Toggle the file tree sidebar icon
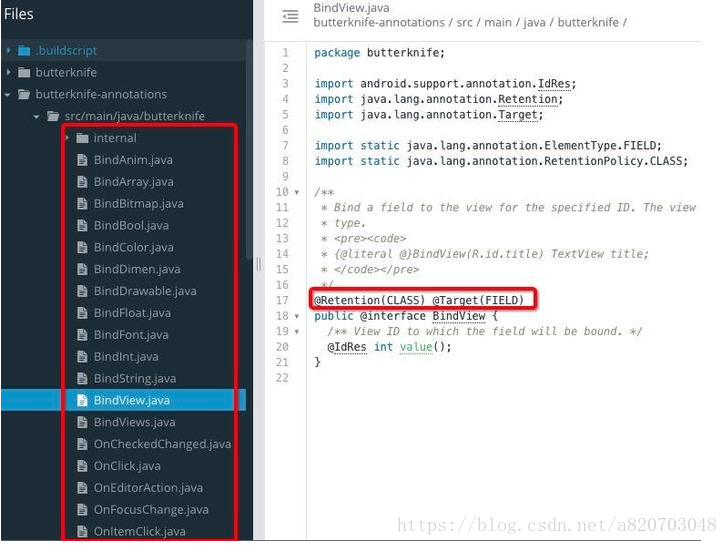Viewport: 728px width, 545px height. (290, 16)
